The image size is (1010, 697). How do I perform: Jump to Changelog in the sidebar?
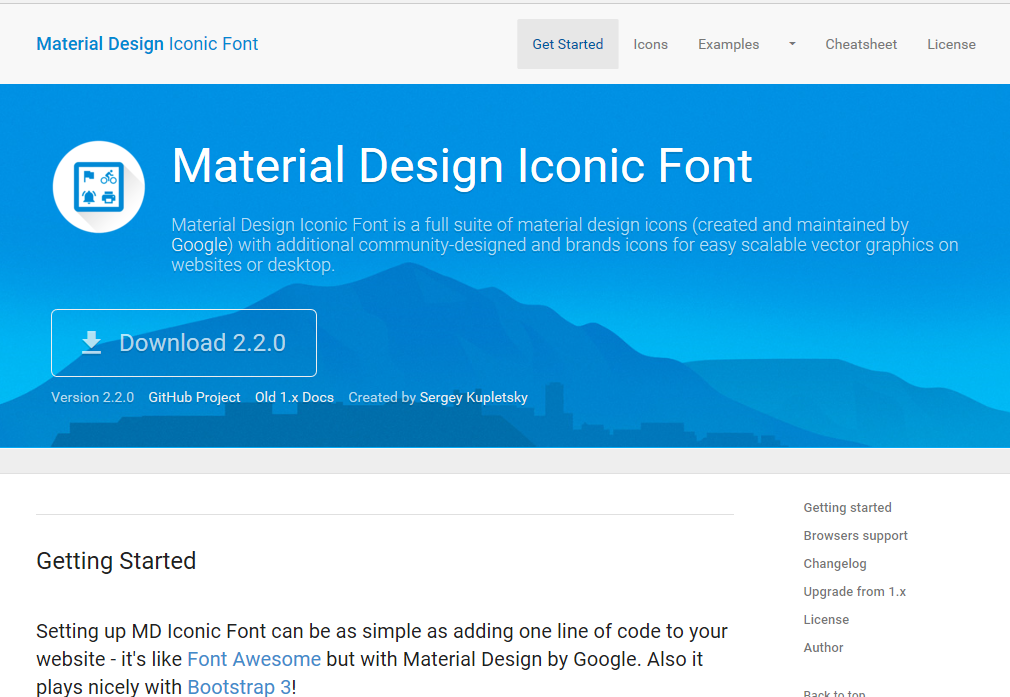(835, 564)
